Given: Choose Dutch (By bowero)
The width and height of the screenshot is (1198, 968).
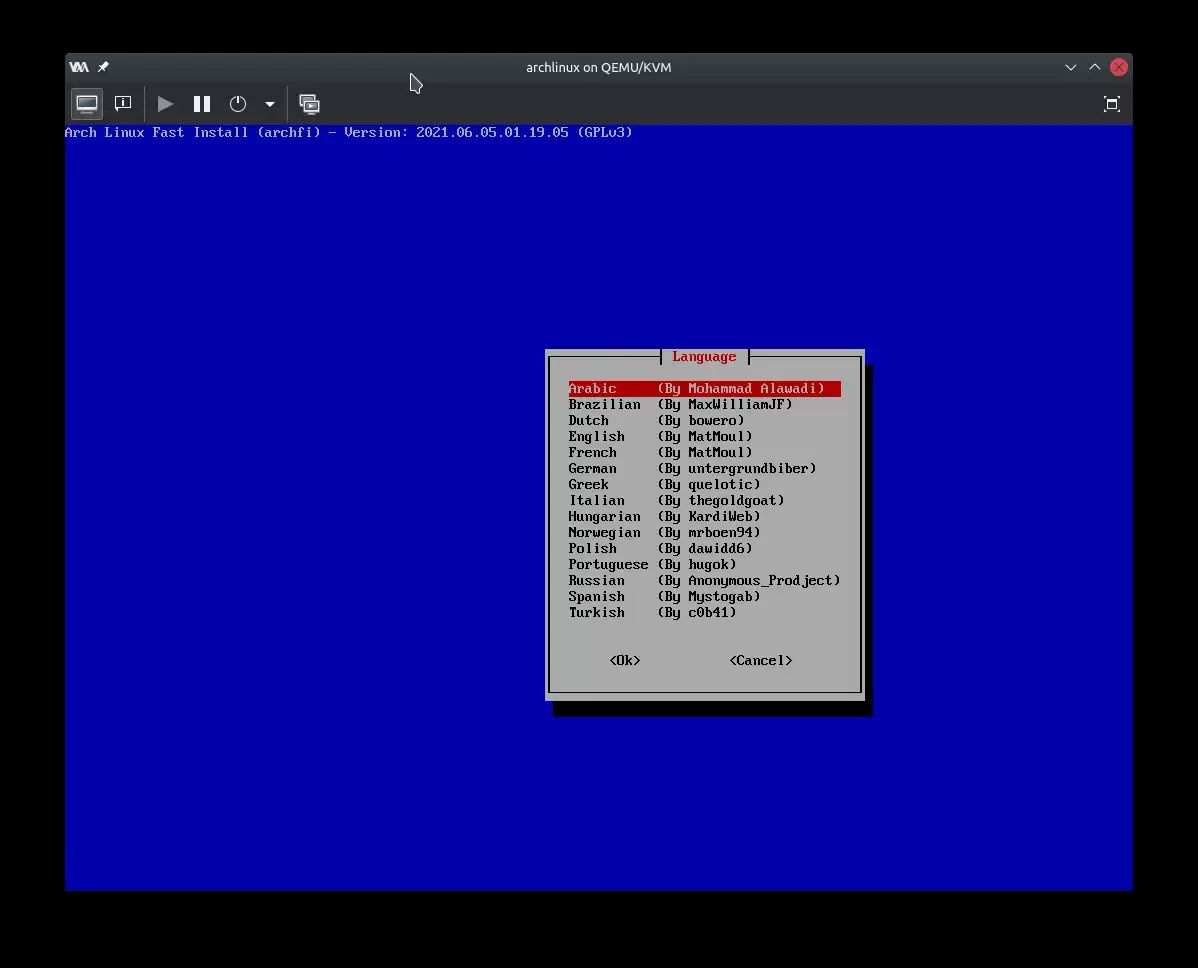Looking at the screenshot, I should click(x=704, y=421).
